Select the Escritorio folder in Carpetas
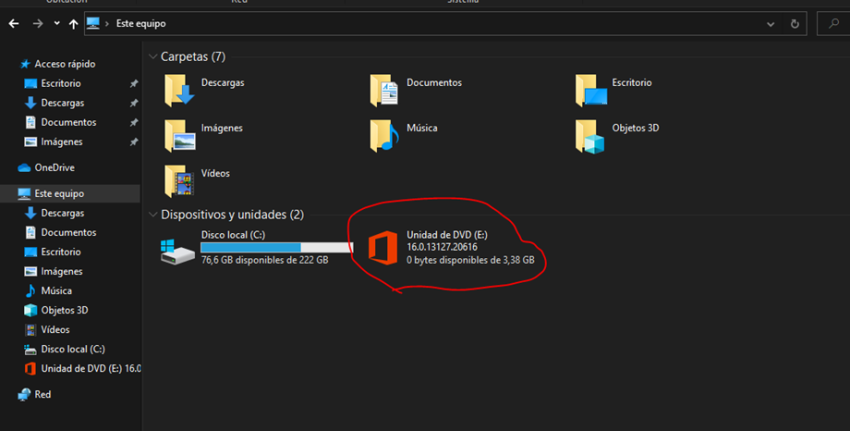 (x=591, y=90)
